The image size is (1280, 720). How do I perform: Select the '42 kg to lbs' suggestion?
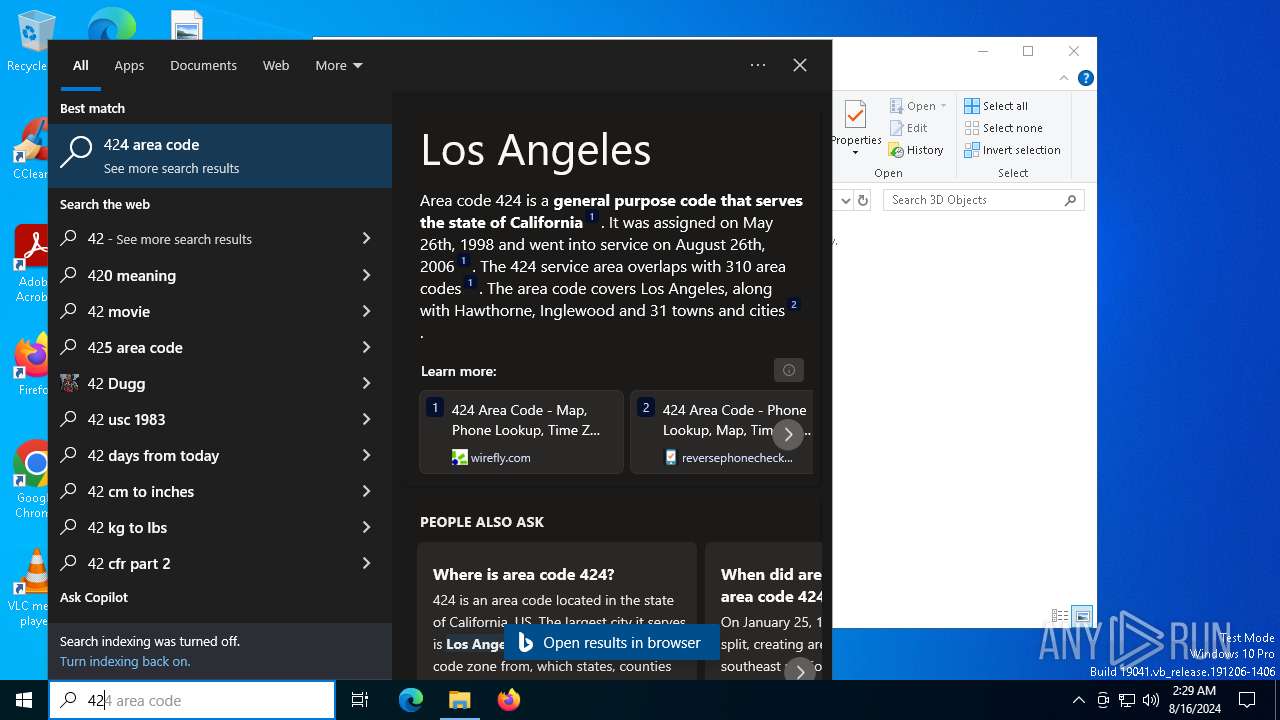(220, 527)
